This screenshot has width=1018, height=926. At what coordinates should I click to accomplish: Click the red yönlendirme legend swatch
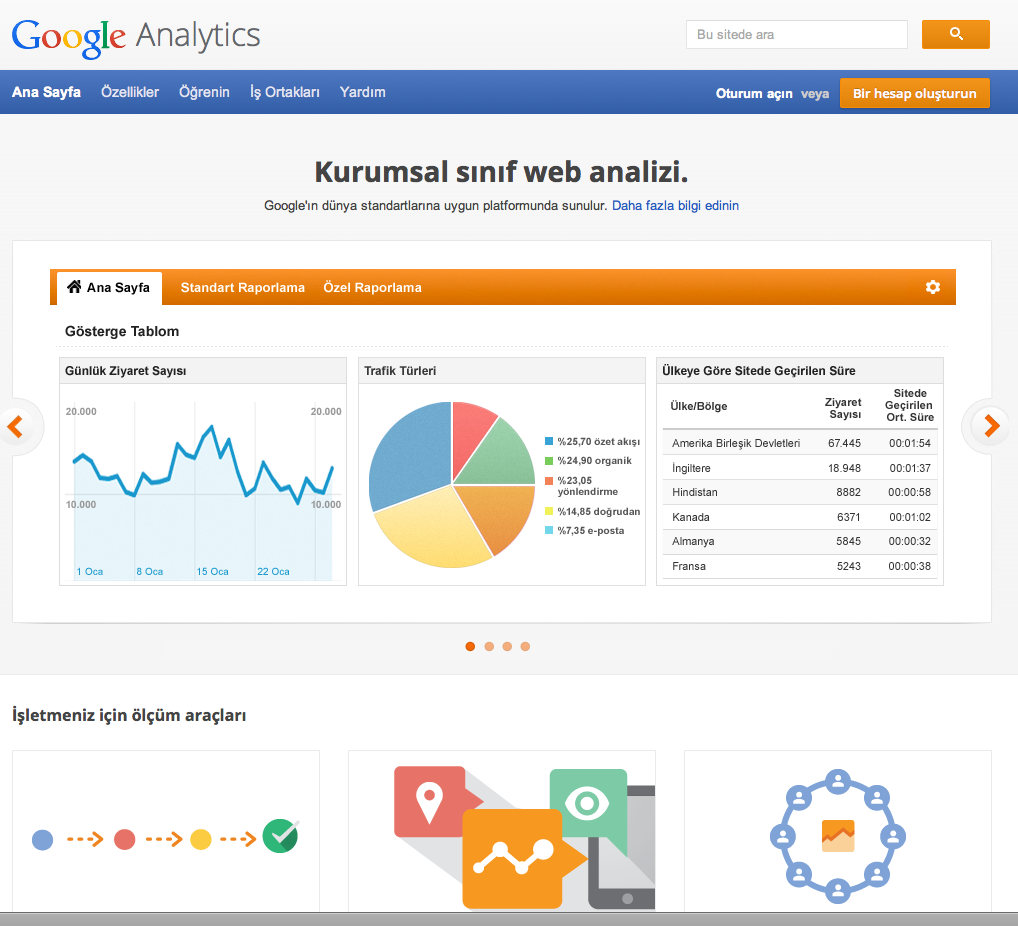(549, 481)
